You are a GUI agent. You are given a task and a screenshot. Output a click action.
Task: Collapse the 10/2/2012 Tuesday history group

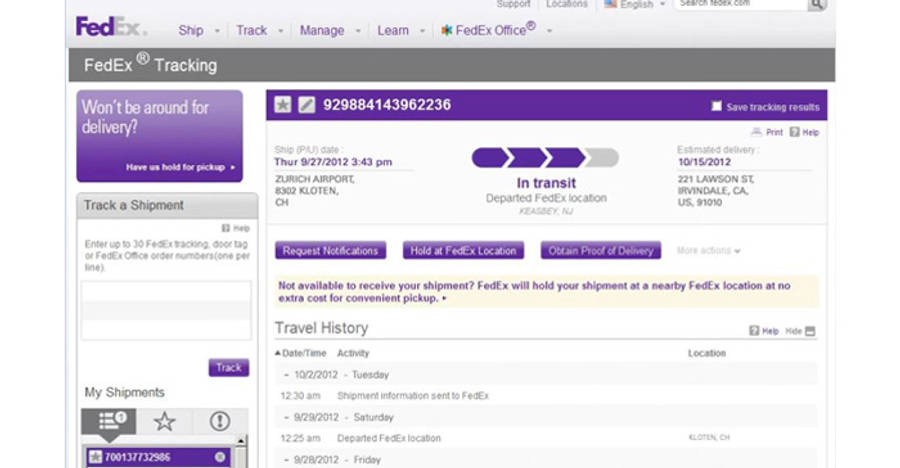click(x=286, y=374)
